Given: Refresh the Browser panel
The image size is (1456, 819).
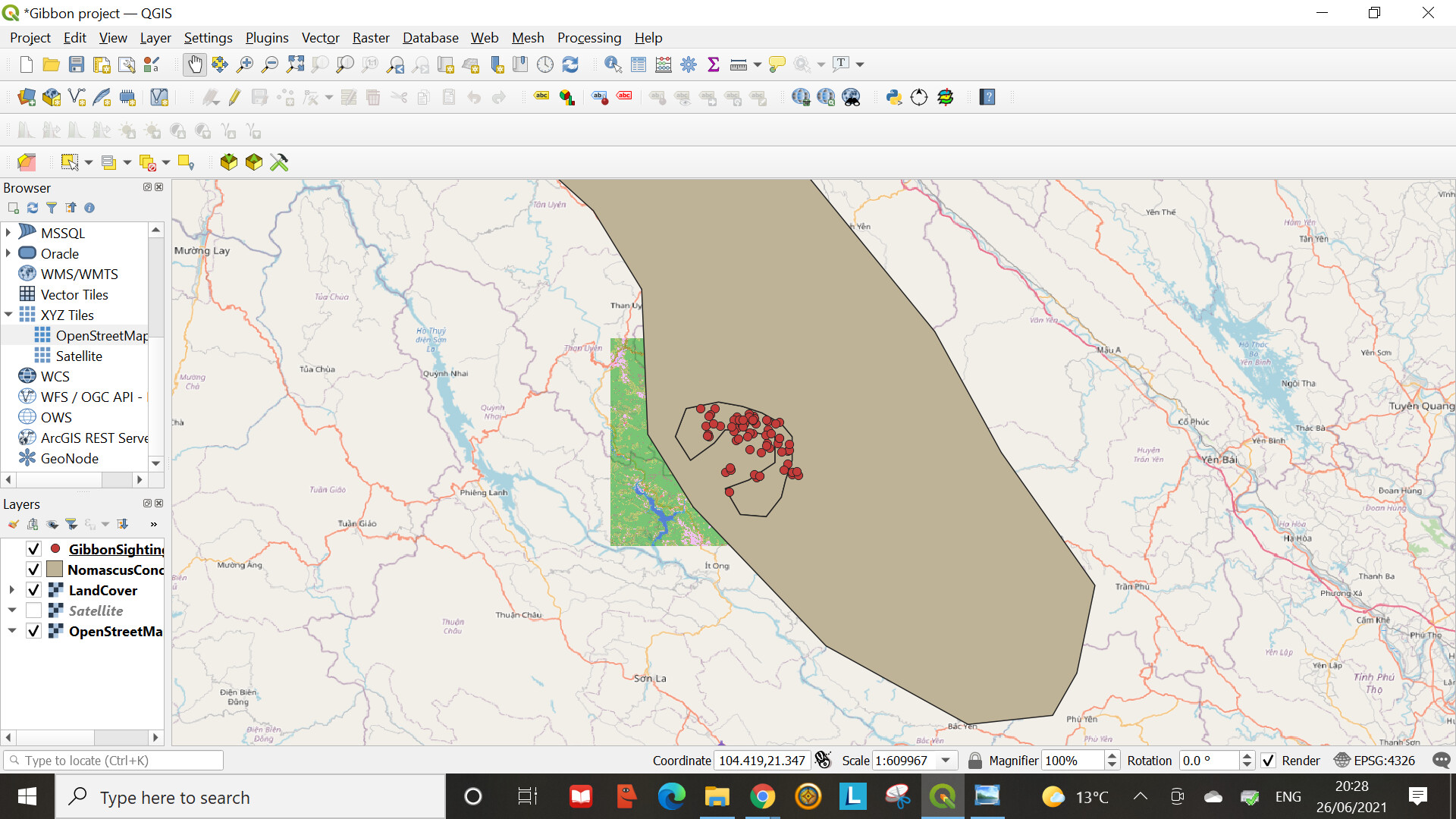Looking at the screenshot, I should point(33,208).
